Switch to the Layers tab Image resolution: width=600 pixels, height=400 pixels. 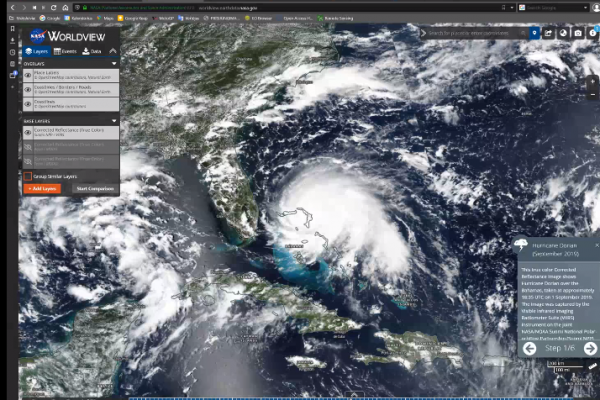click(x=37, y=51)
